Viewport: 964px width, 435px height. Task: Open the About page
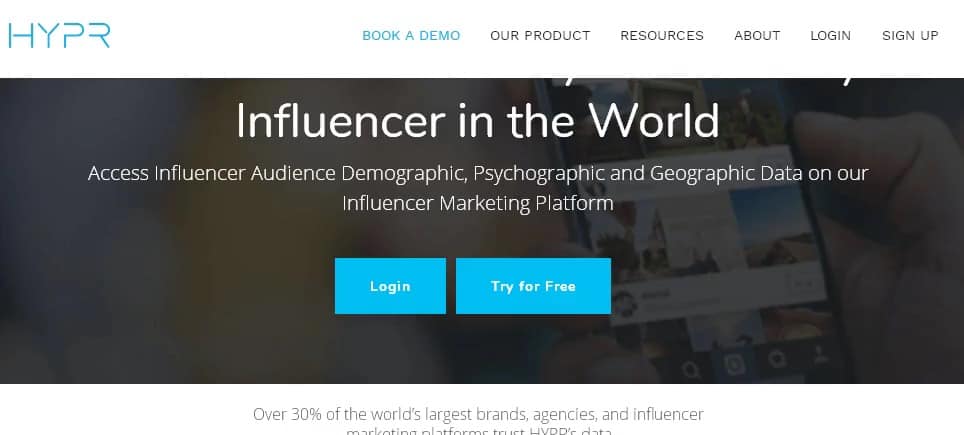(x=757, y=36)
